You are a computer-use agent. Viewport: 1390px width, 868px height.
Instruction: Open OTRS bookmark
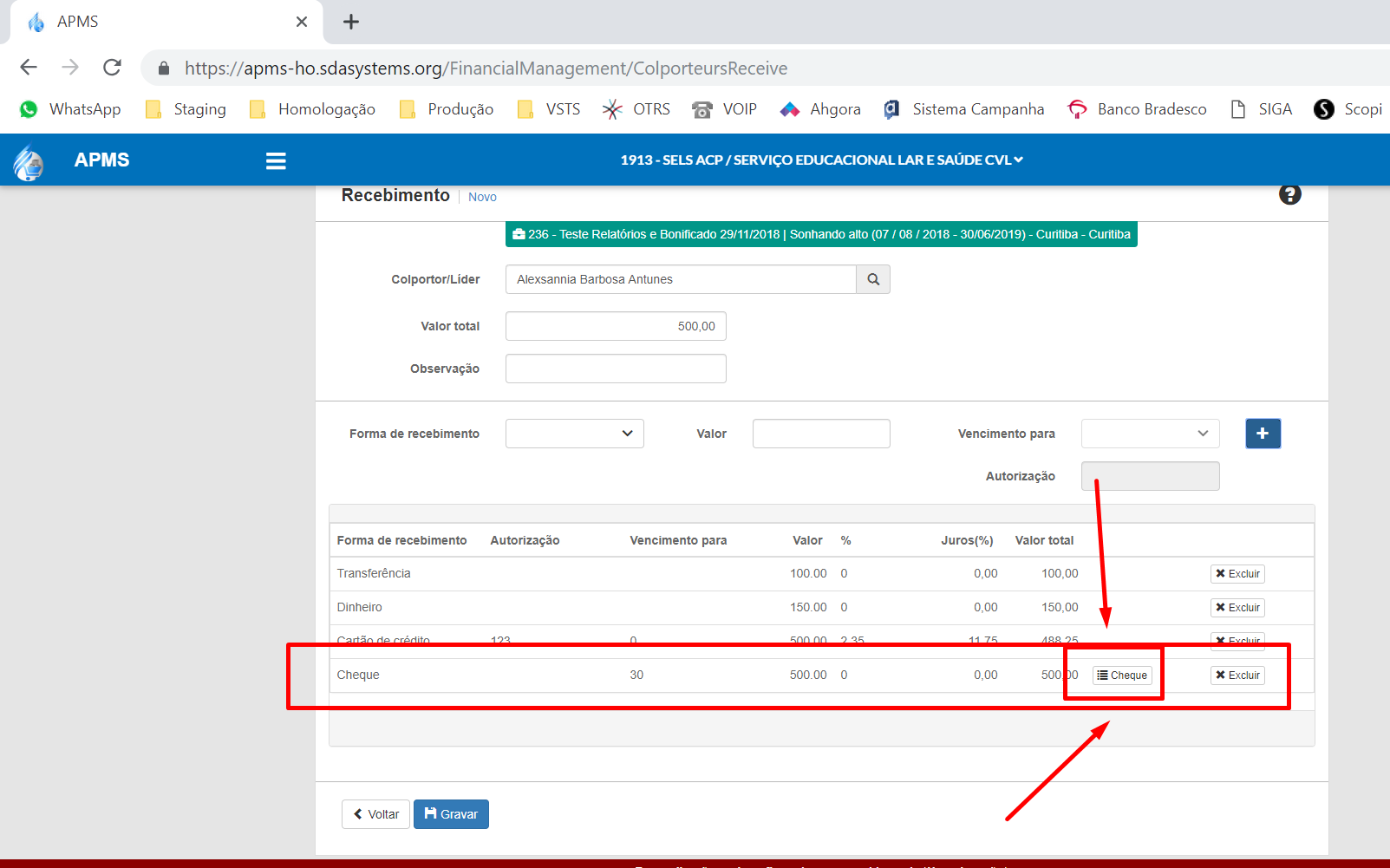point(636,109)
